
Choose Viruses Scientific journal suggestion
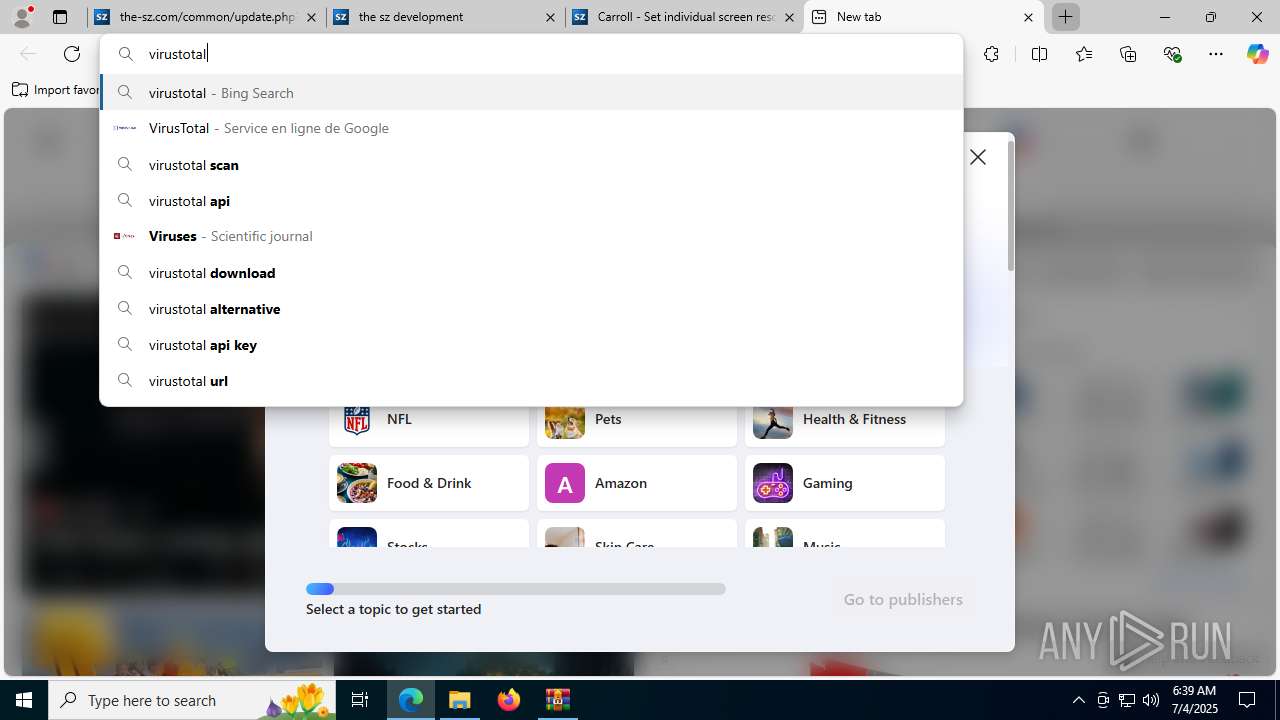(531, 236)
